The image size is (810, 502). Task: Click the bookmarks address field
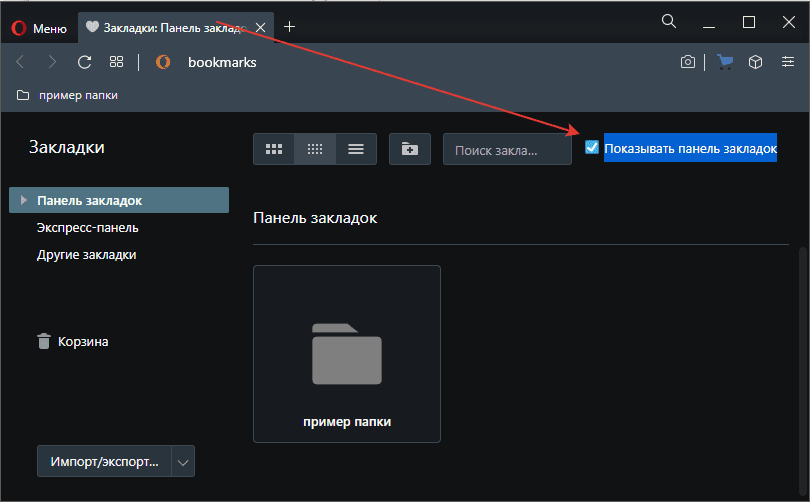click(222, 62)
